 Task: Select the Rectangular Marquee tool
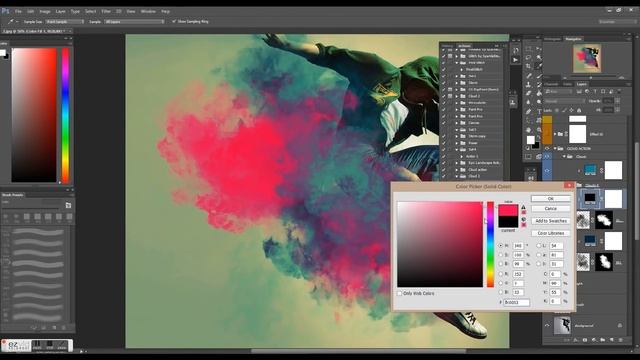529,49
